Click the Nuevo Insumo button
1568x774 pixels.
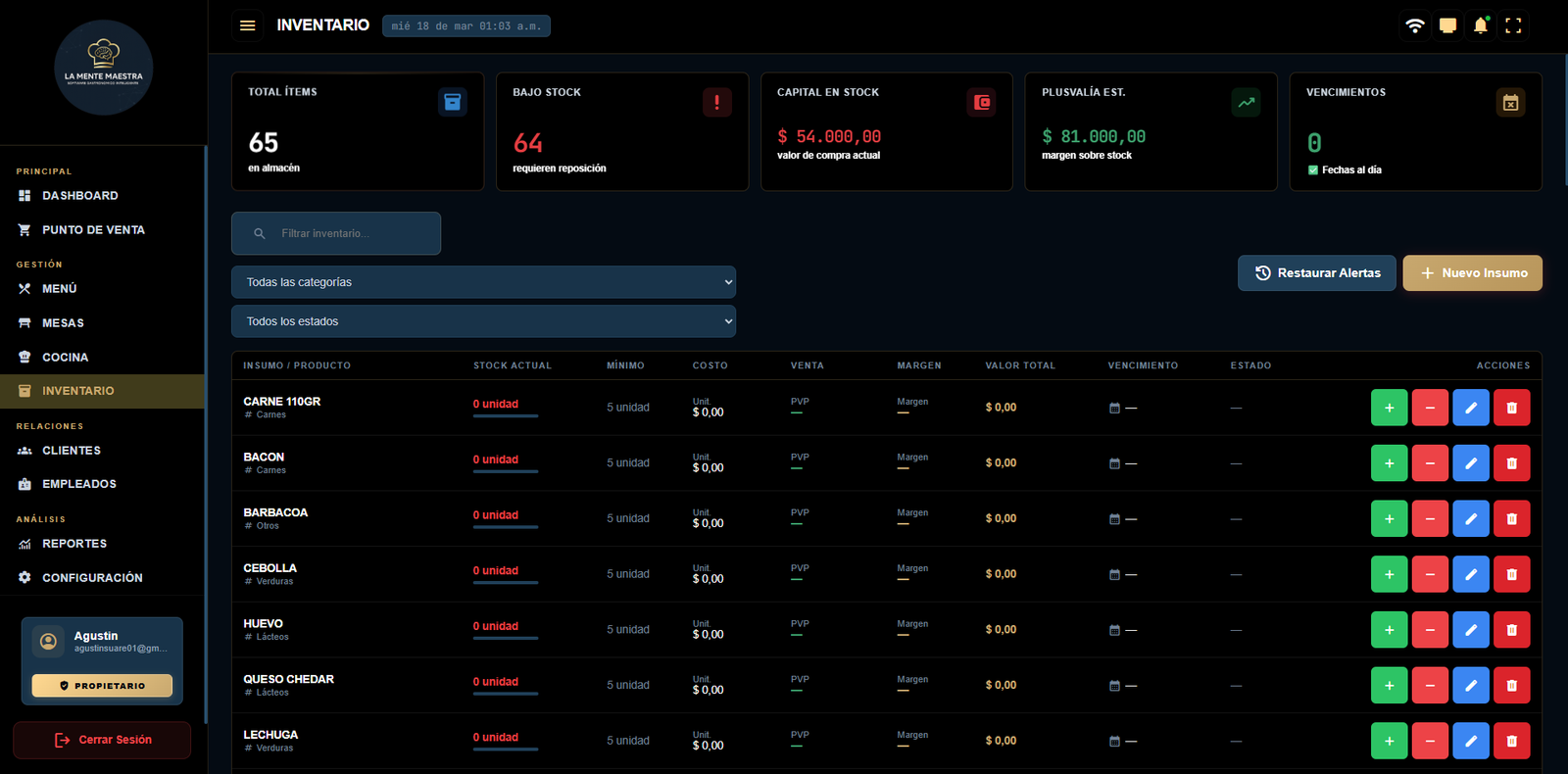(1472, 273)
